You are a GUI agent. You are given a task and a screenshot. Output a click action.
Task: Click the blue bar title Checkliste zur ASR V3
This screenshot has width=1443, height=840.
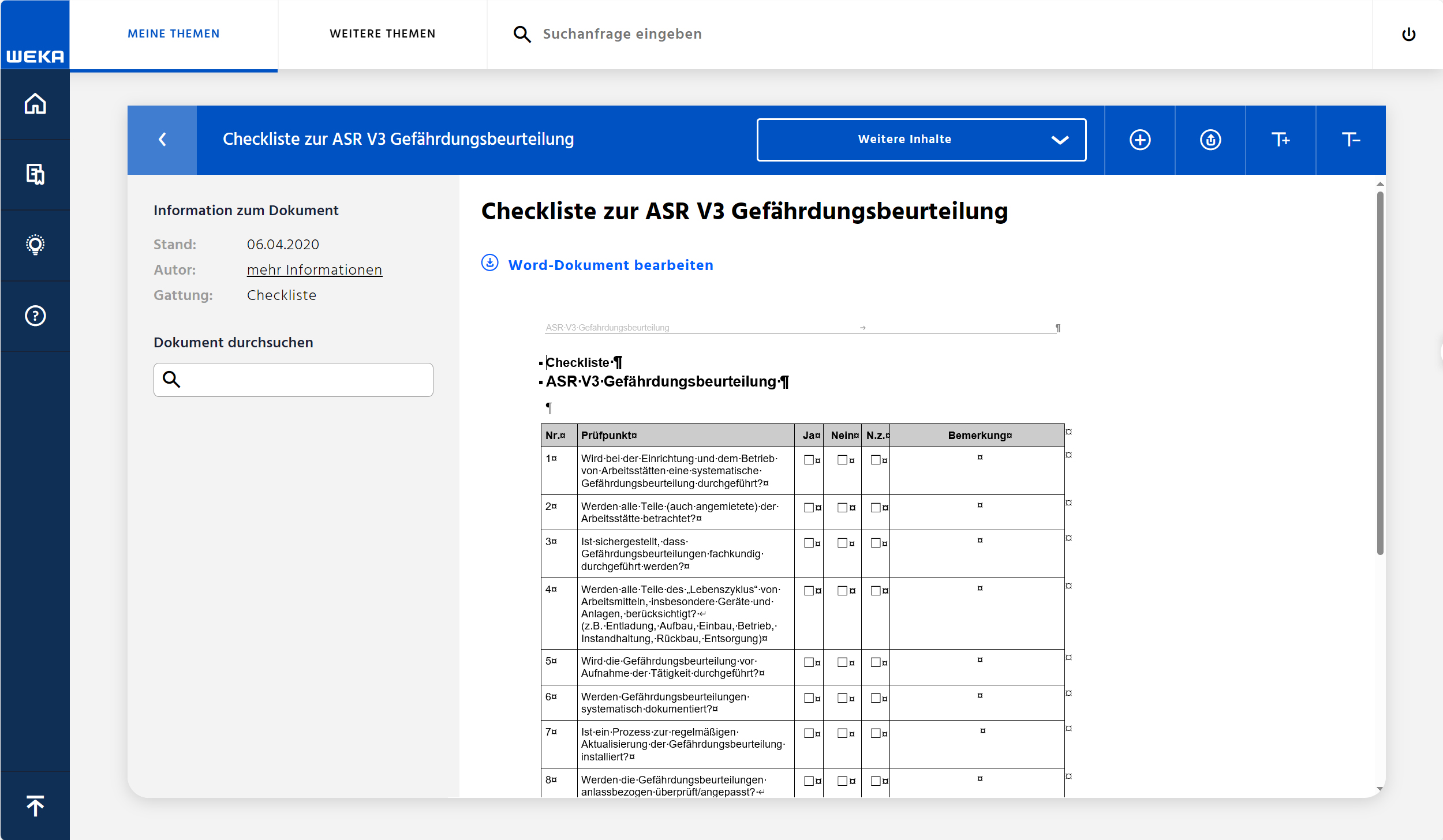(x=398, y=140)
